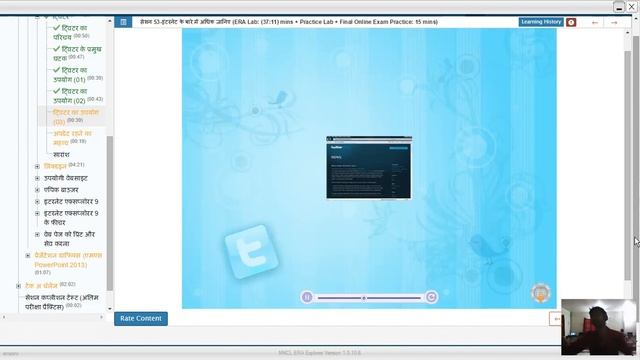Expand the ब्राउजर section above इंटरनेट एक्सप्लोरर 9
640x360 pixels.
click(x=37, y=190)
